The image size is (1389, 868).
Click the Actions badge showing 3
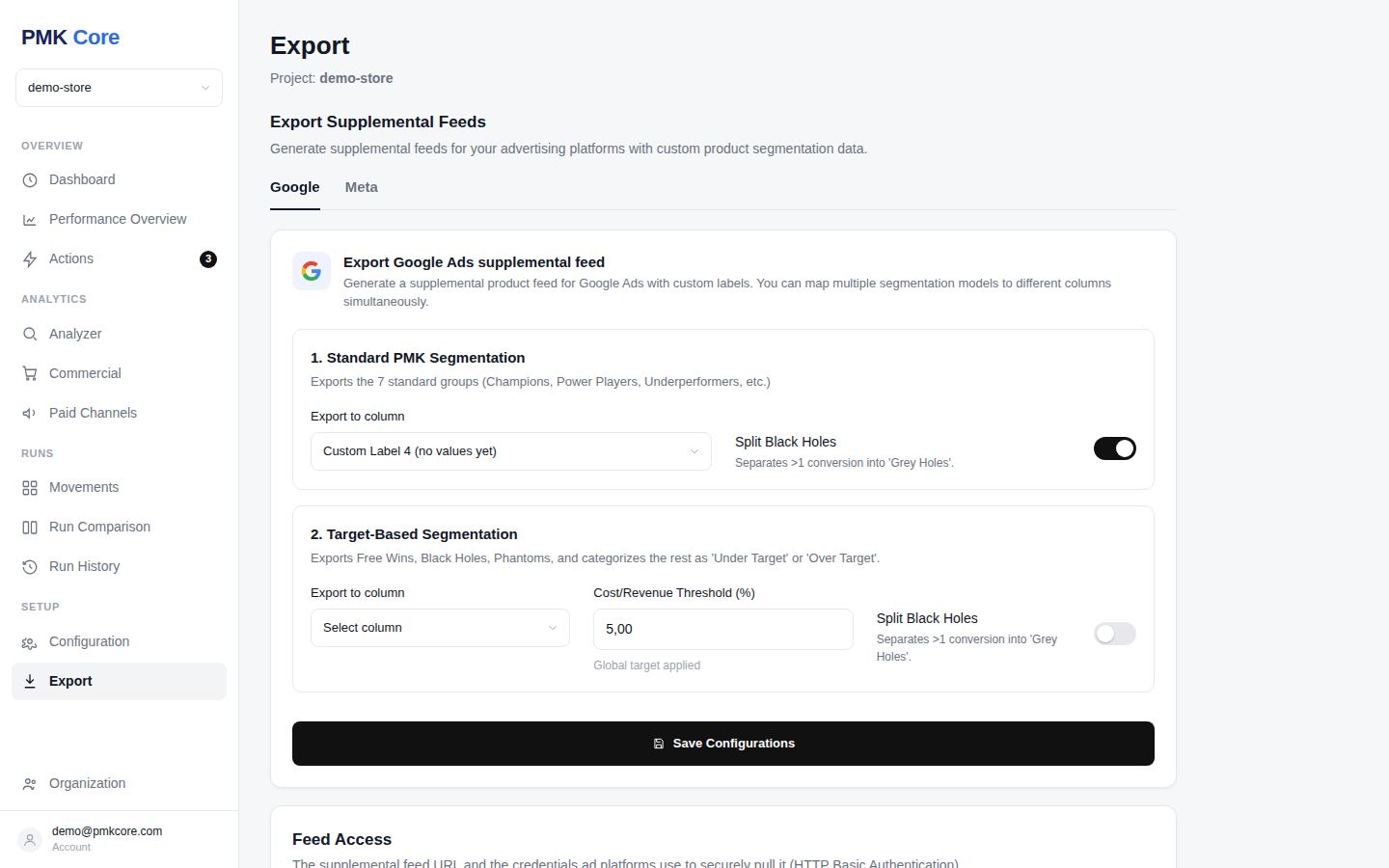tap(208, 259)
